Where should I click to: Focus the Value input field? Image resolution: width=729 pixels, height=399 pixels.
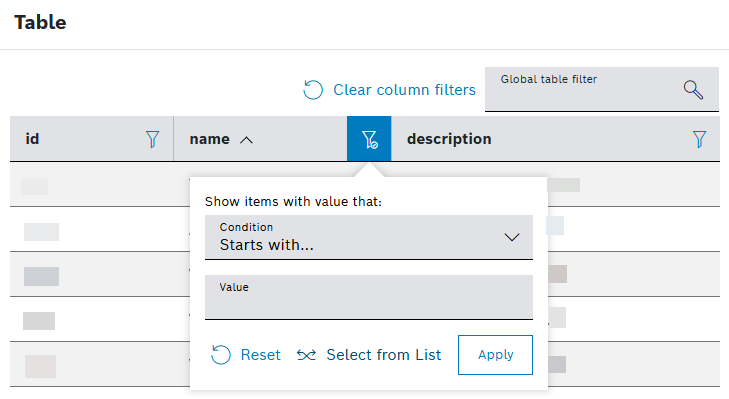(x=369, y=297)
